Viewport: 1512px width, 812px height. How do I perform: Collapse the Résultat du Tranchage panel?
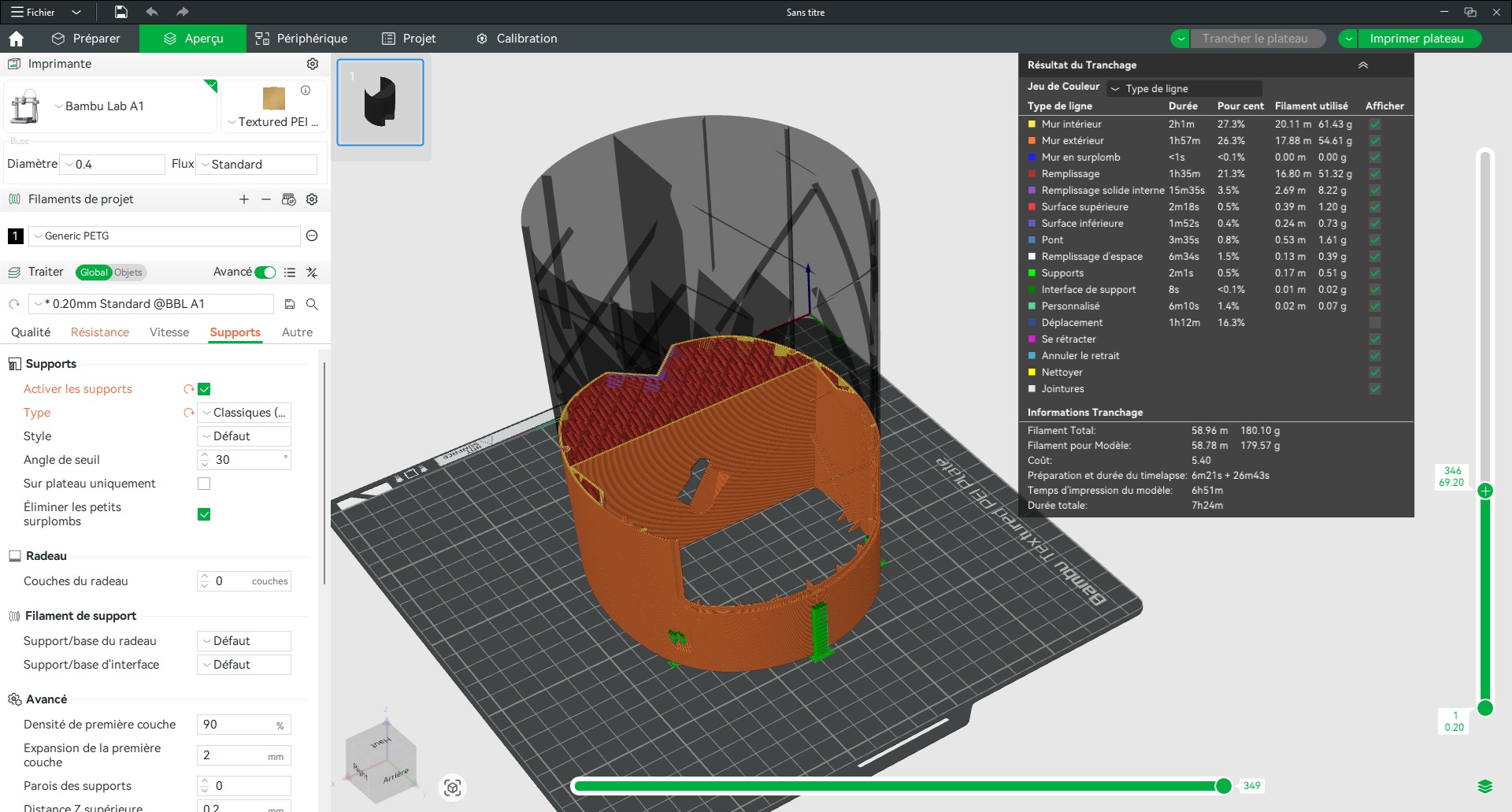click(x=1362, y=65)
